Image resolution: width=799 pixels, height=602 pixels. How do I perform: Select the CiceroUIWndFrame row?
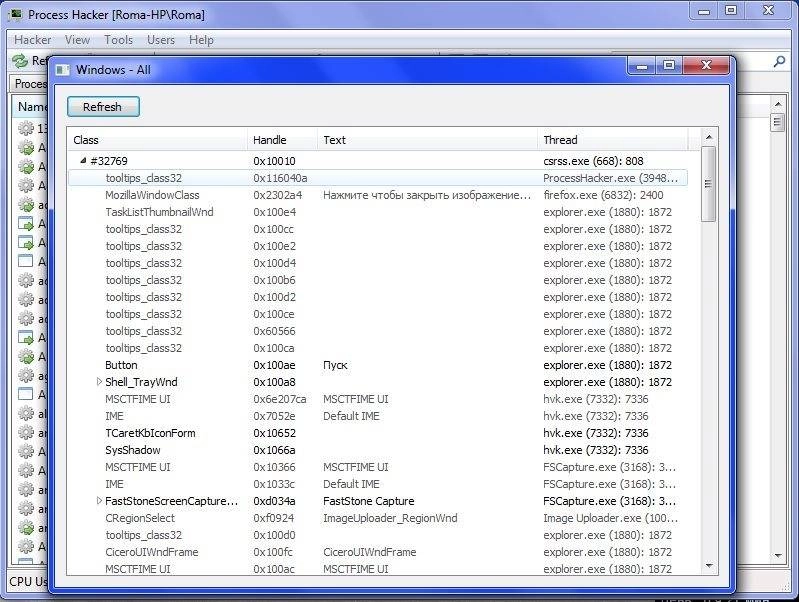point(378,552)
